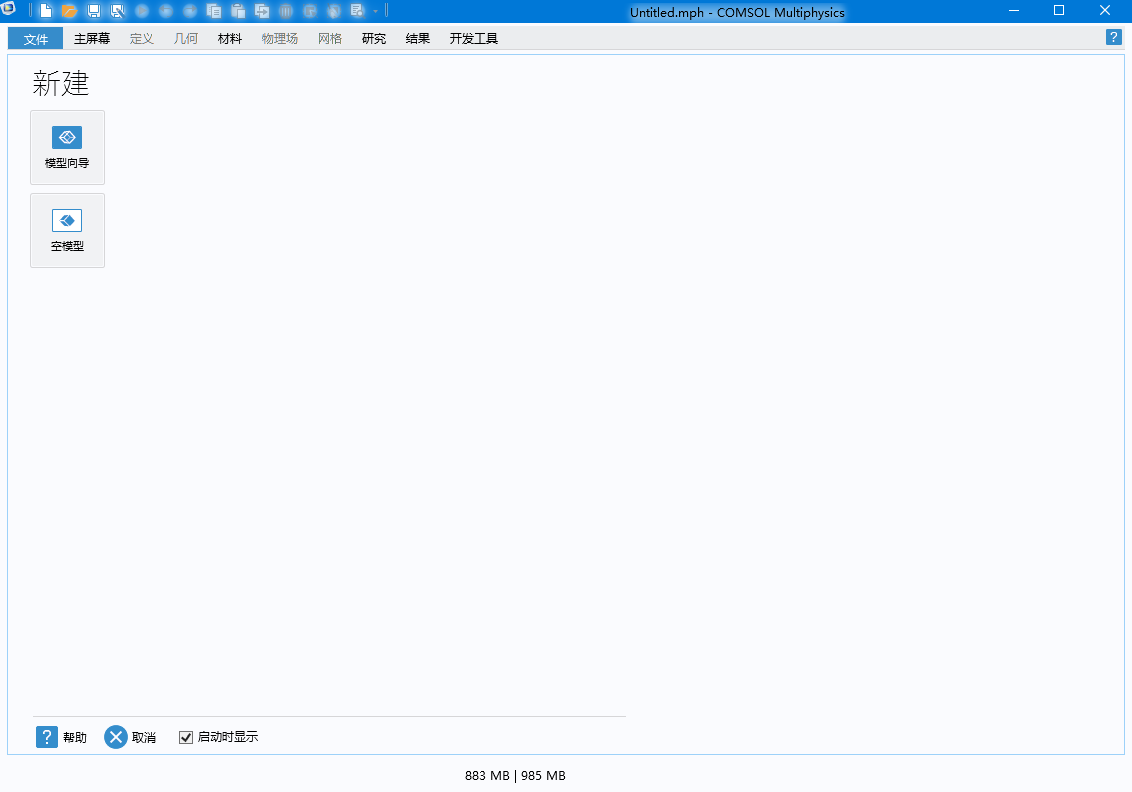Open the 文件 menu
This screenshot has width=1132, height=792.
pyautogui.click(x=35, y=38)
